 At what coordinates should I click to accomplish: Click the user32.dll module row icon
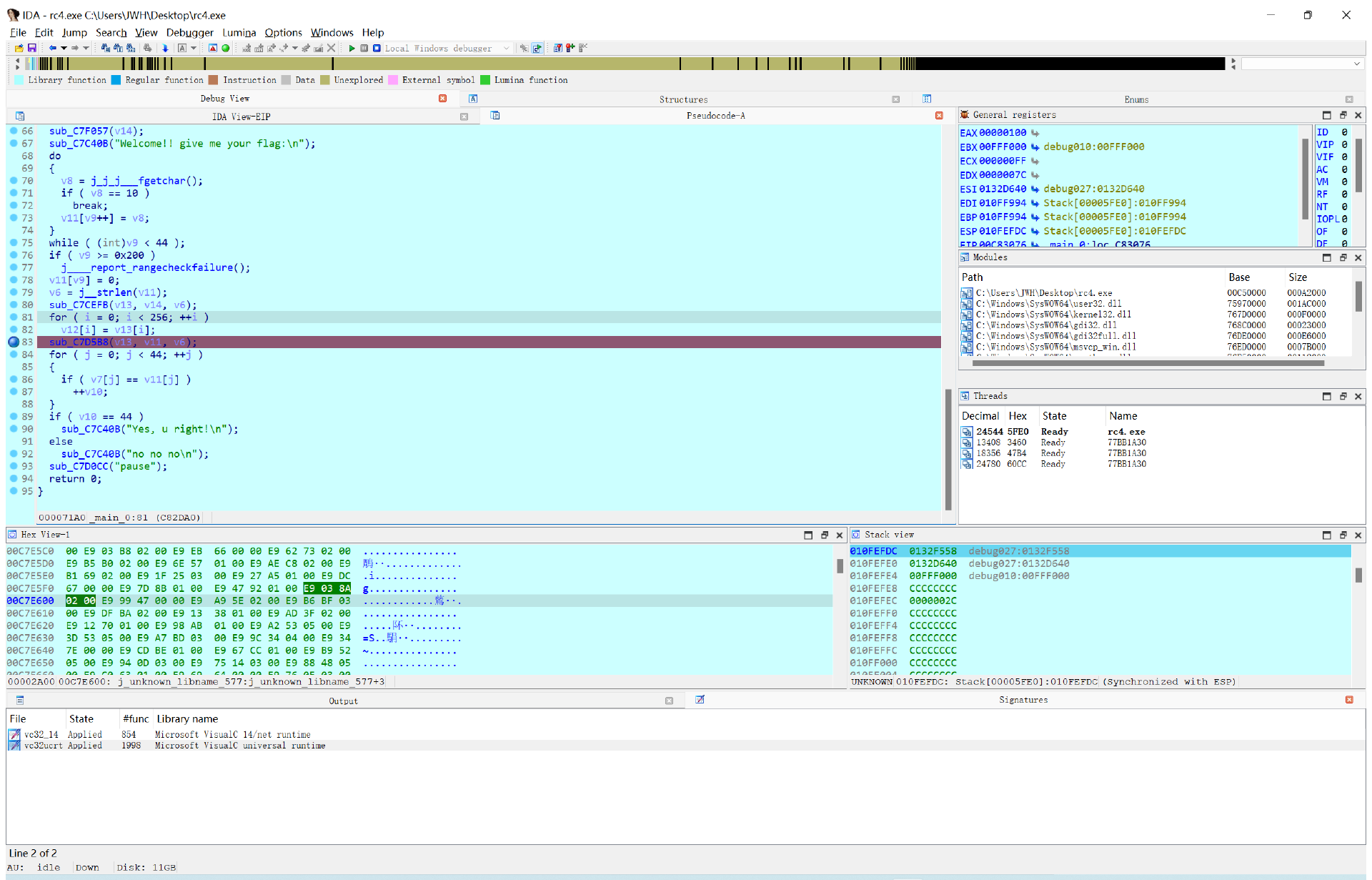click(x=967, y=304)
